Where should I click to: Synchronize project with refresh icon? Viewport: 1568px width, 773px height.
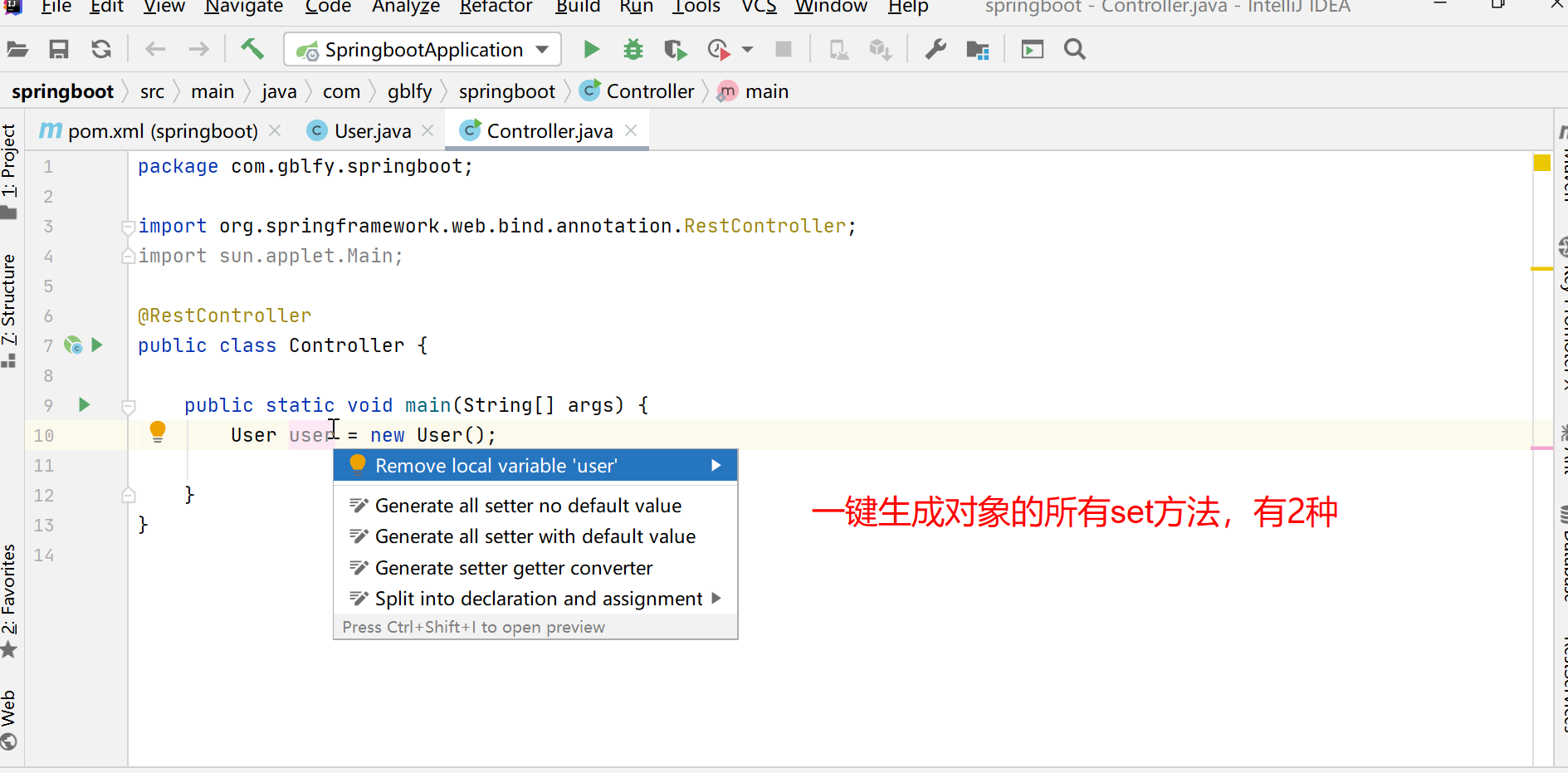101,50
